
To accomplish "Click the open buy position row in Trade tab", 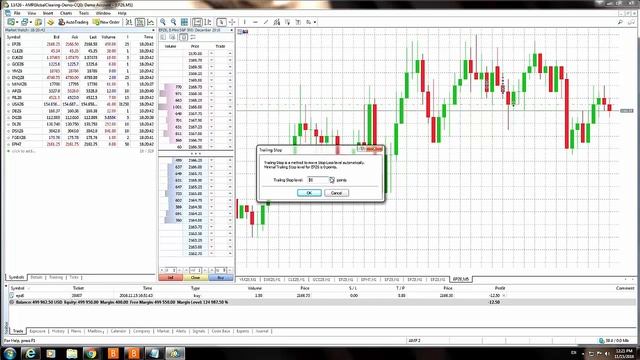I will coord(322,295).
